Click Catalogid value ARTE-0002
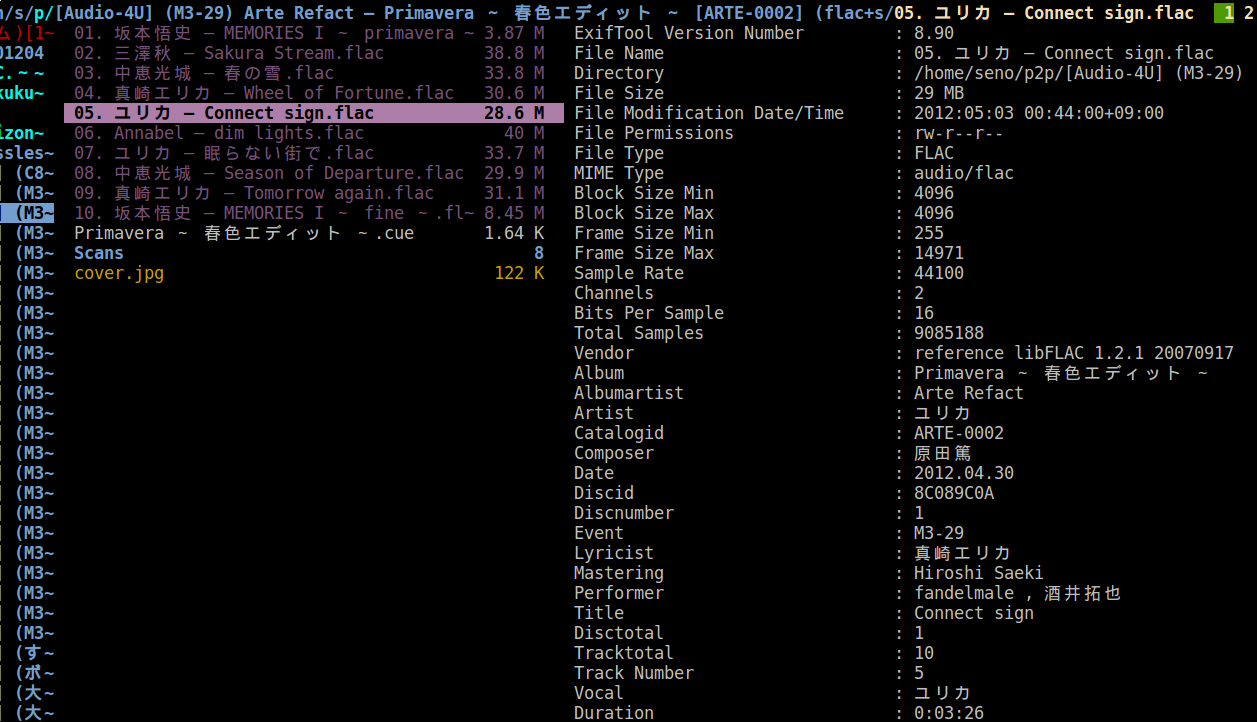The width and height of the screenshot is (1257, 722). [x=959, y=433]
